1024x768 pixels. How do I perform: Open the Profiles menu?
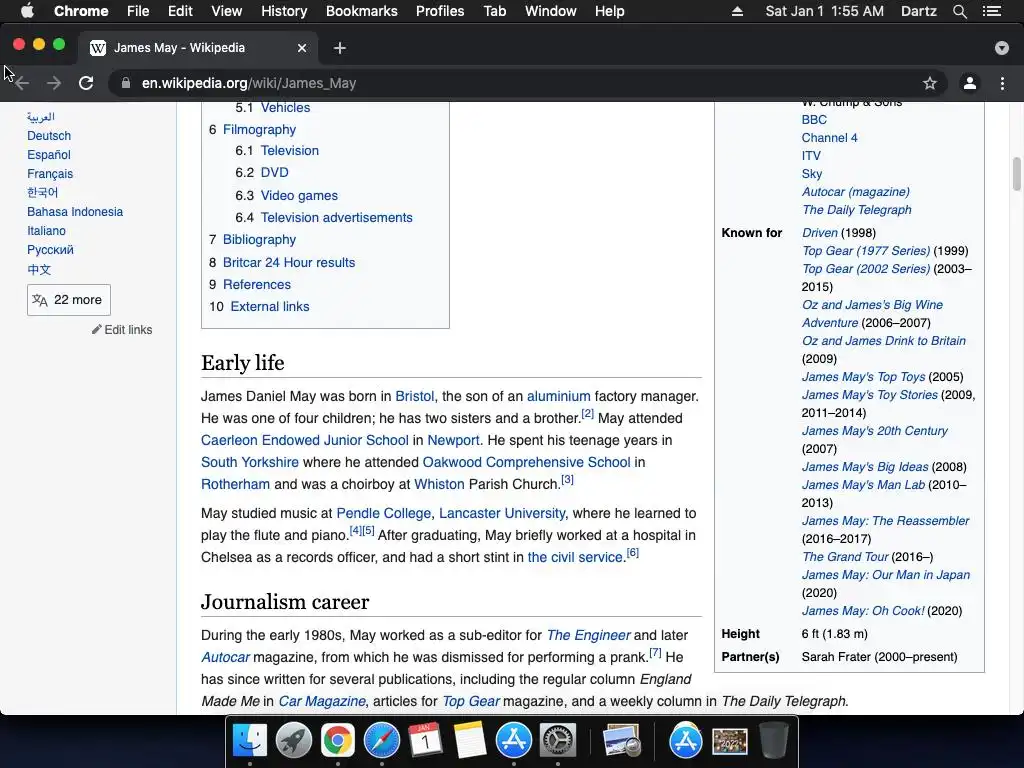pyautogui.click(x=440, y=11)
